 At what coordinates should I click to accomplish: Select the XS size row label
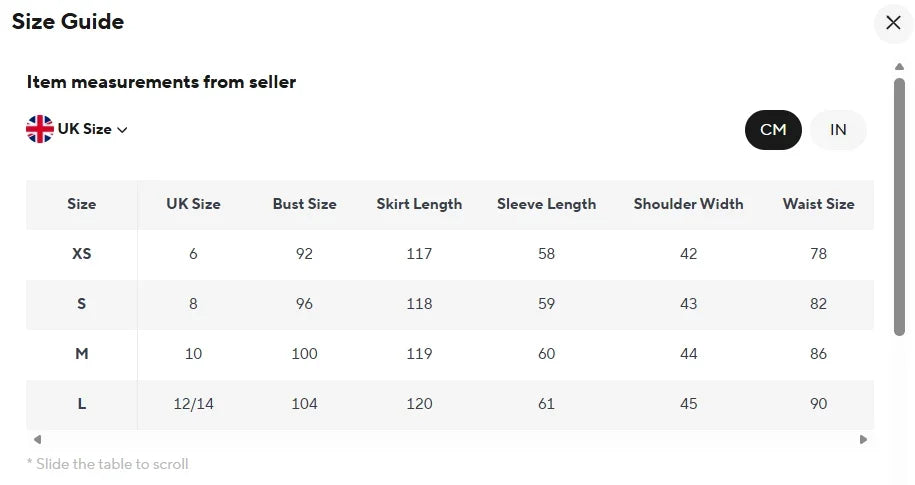(x=82, y=254)
